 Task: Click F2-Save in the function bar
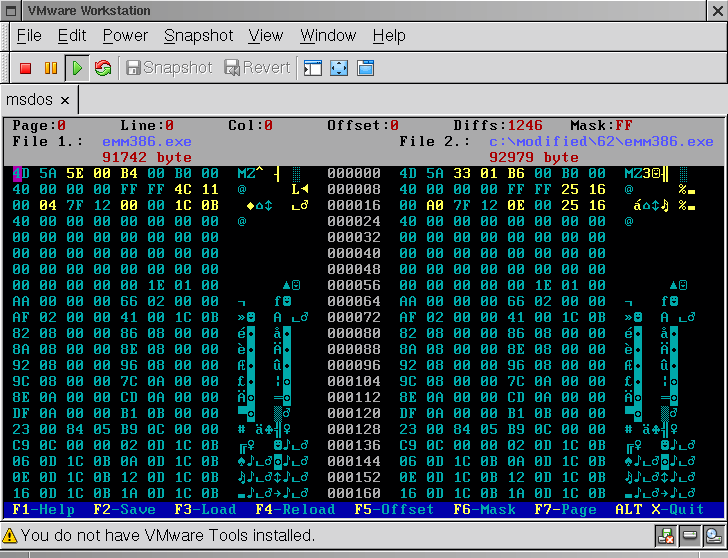(124, 509)
